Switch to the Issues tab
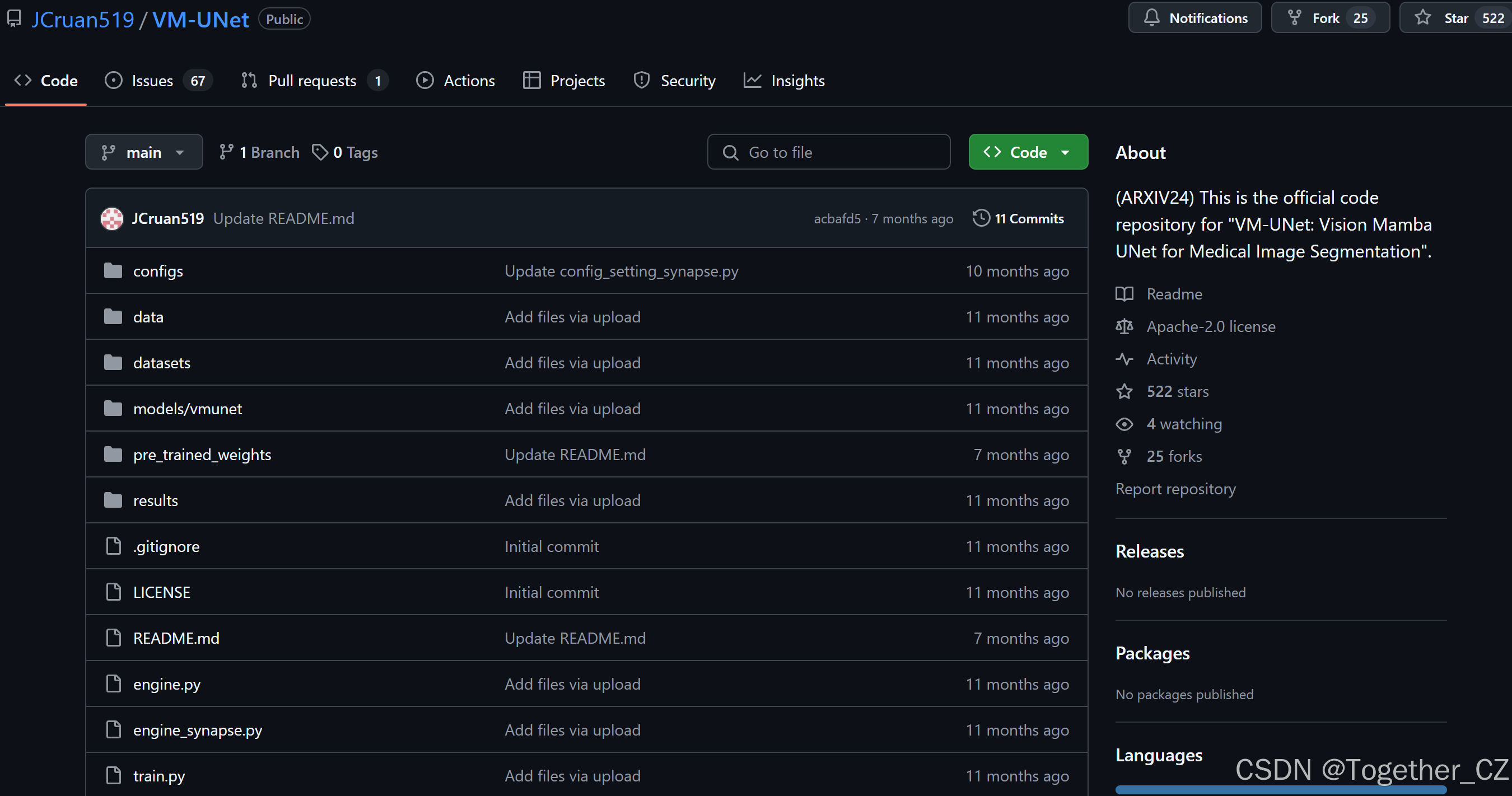 152,81
